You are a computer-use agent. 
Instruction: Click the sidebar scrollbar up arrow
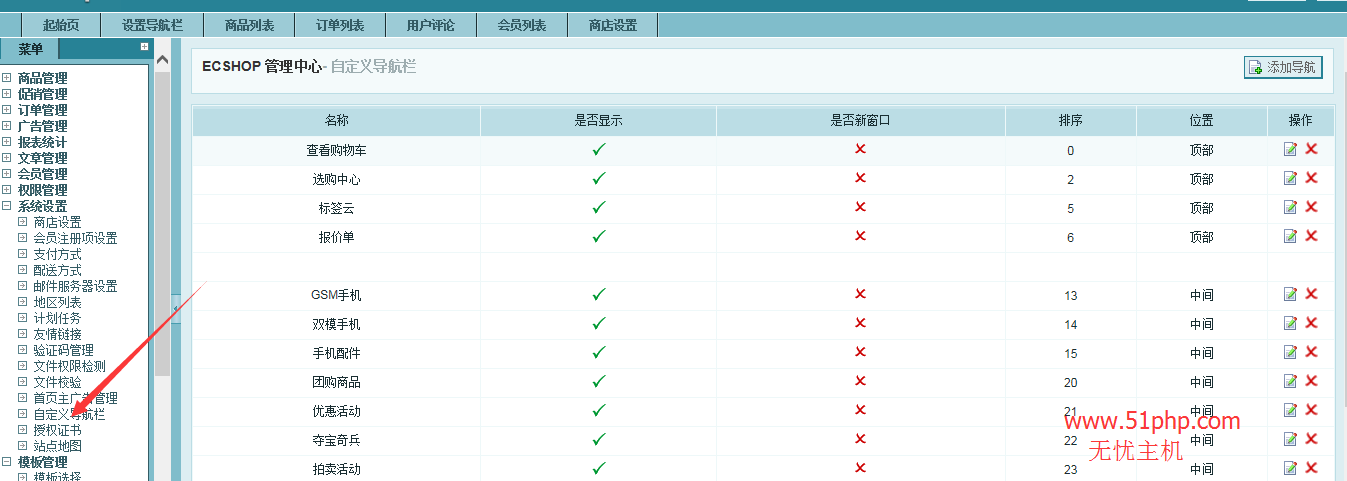[162, 60]
